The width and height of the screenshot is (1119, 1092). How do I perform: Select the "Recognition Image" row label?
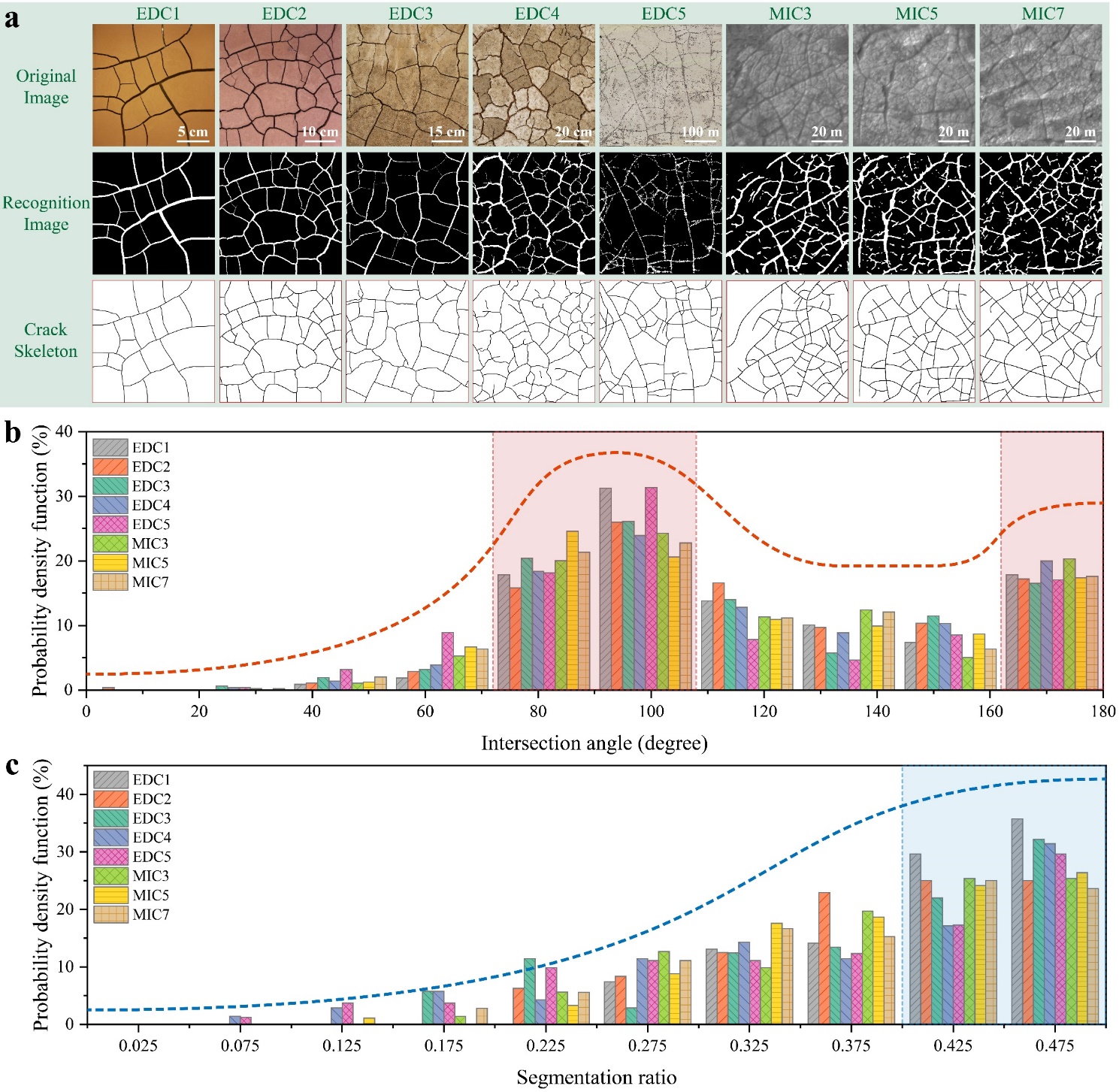click(x=46, y=213)
